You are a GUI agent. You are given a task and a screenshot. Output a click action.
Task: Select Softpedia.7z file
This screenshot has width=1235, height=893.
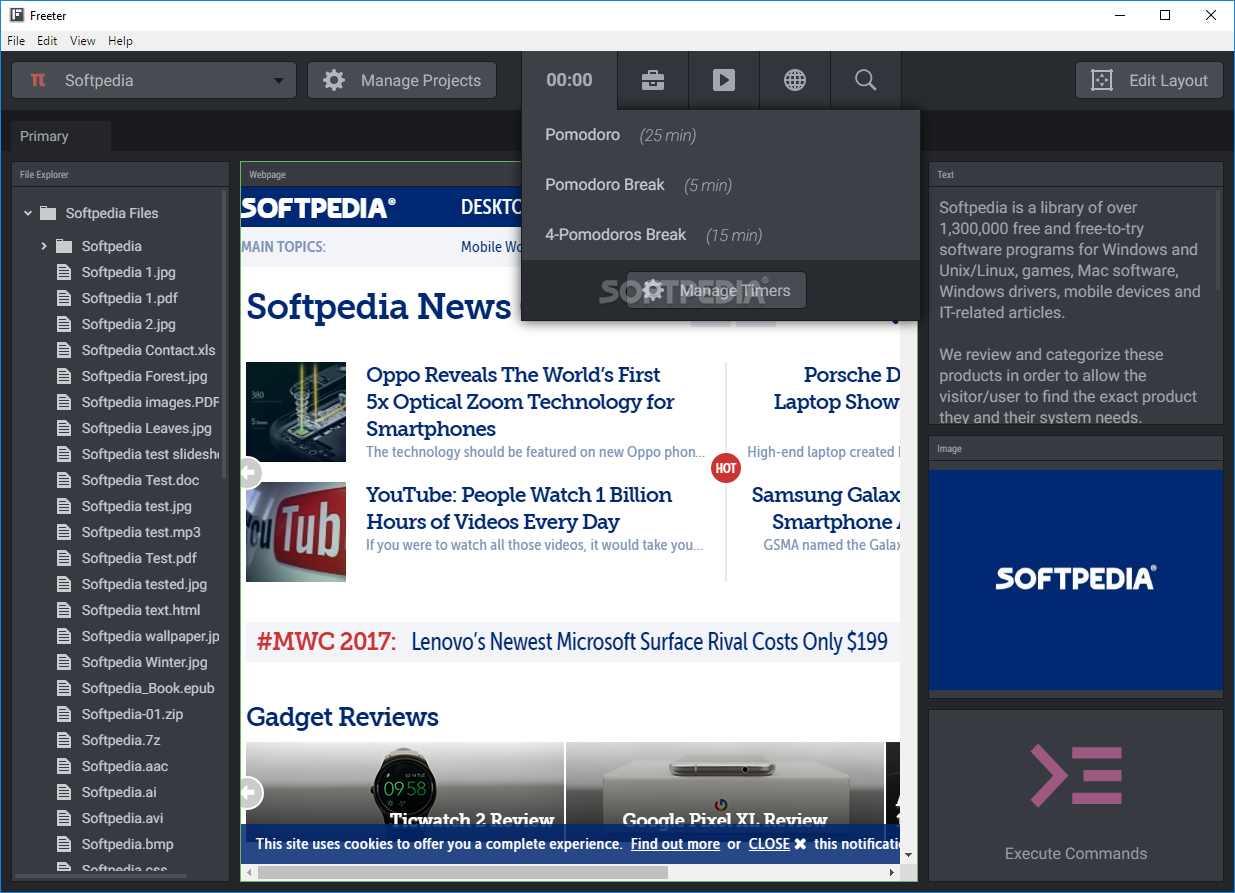[121, 740]
